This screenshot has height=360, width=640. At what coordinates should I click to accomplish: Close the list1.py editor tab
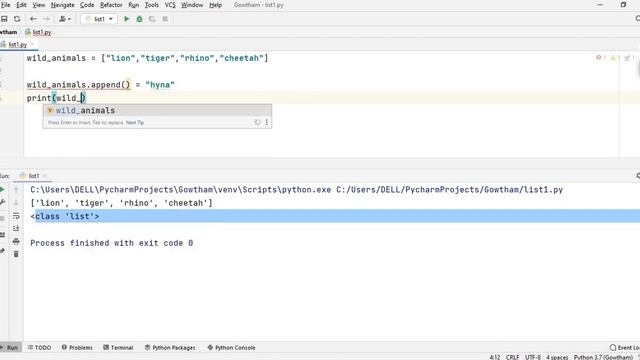click(33, 44)
